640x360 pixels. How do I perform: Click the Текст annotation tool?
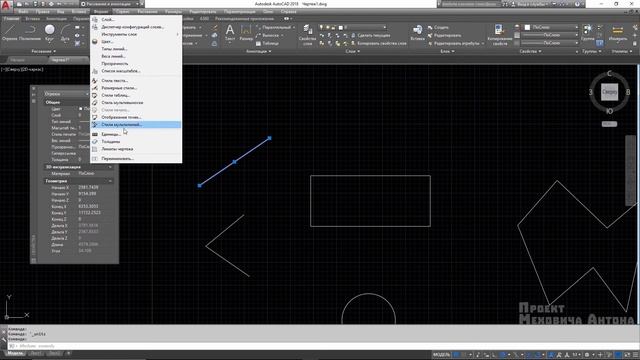point(230,32)
